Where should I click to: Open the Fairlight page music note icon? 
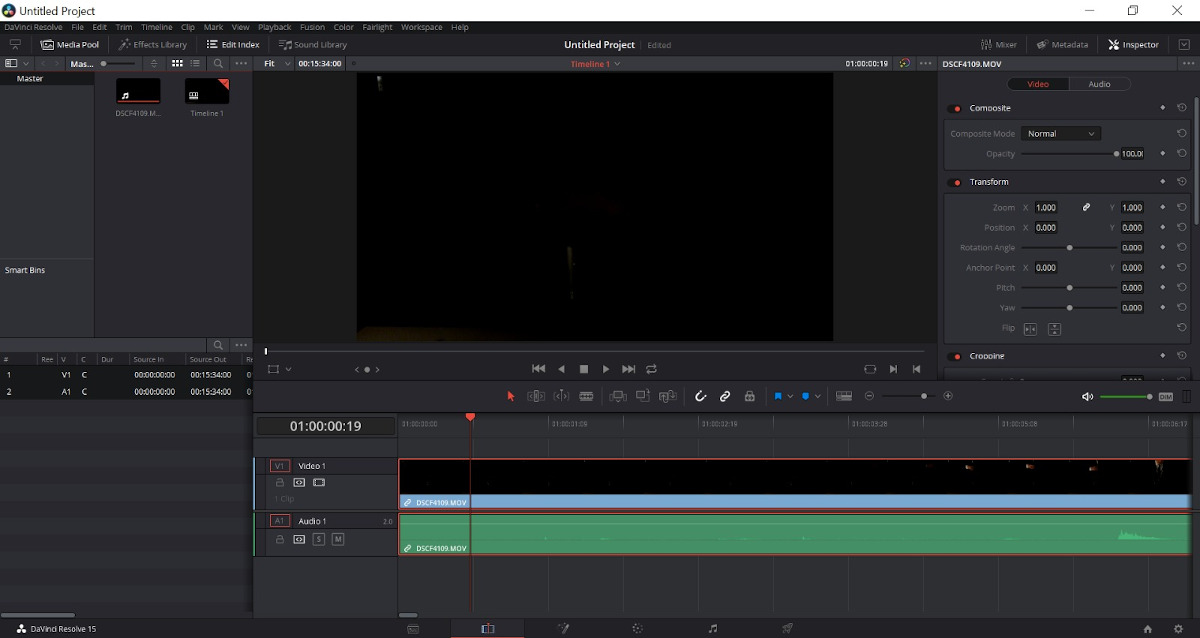pyautogui.click(x=712, y=629)
